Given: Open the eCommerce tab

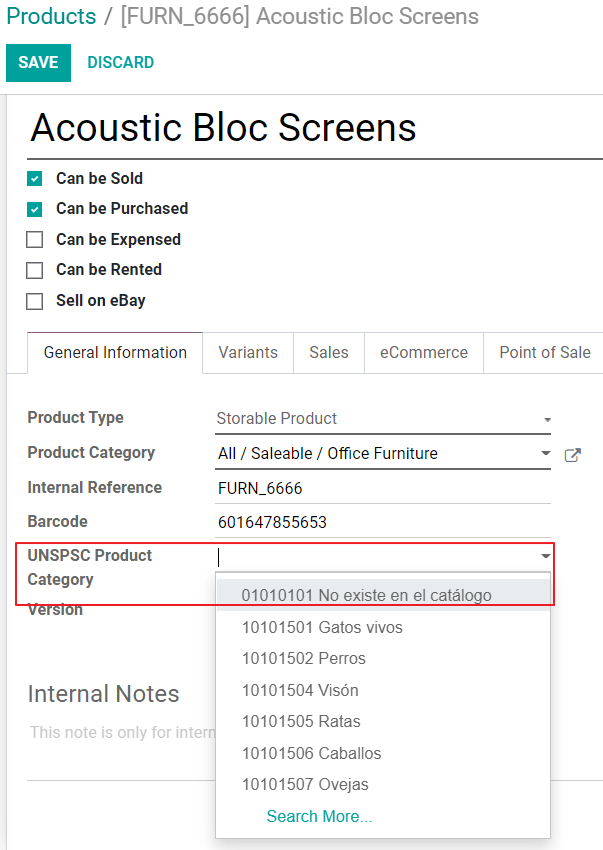Looking at the screenshot, I should pyautogui.click(x=423, y=352).
